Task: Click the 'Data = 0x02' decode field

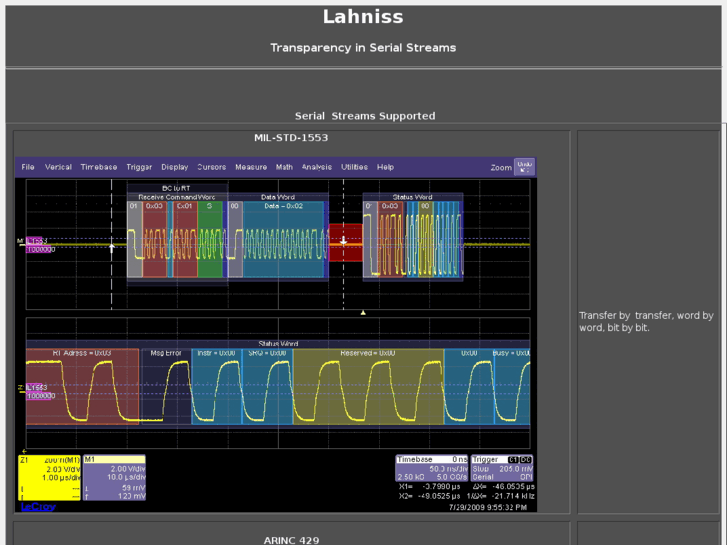Action: (283, 239)
